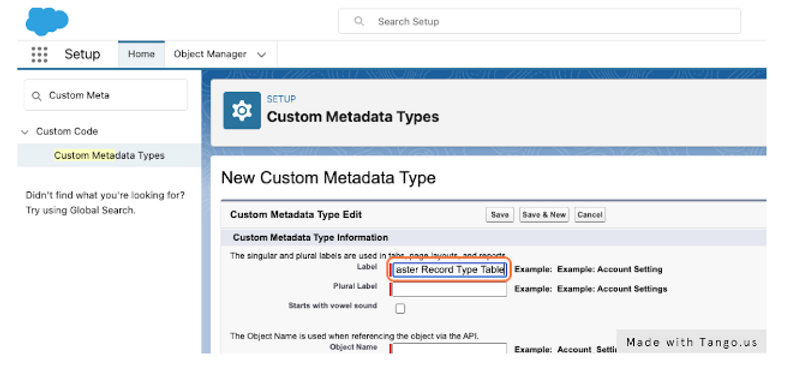Collapse the Custom Code section
Image resolution: width=808 pixels, height=365 pixels.
pos(24,132)
